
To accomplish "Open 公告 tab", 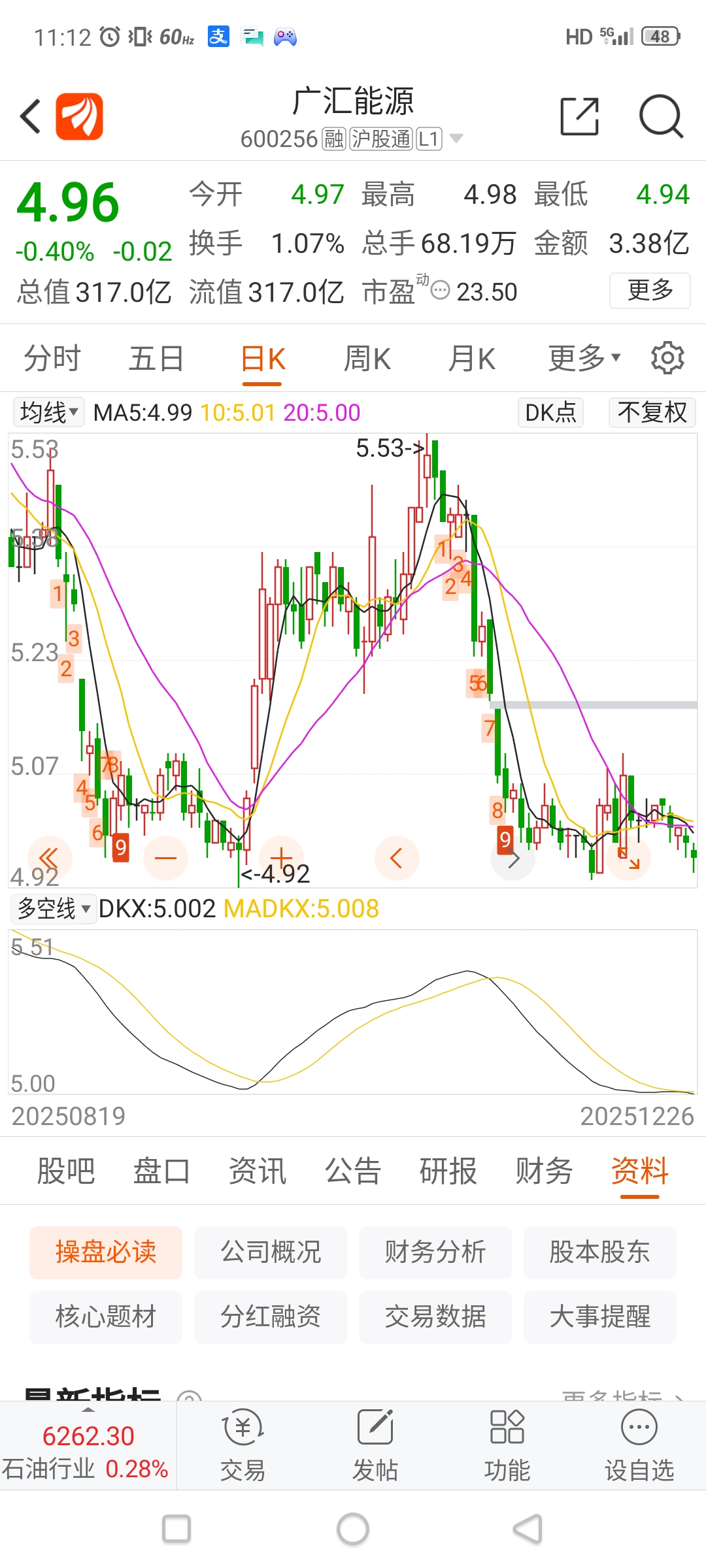I will point(353,1171).
